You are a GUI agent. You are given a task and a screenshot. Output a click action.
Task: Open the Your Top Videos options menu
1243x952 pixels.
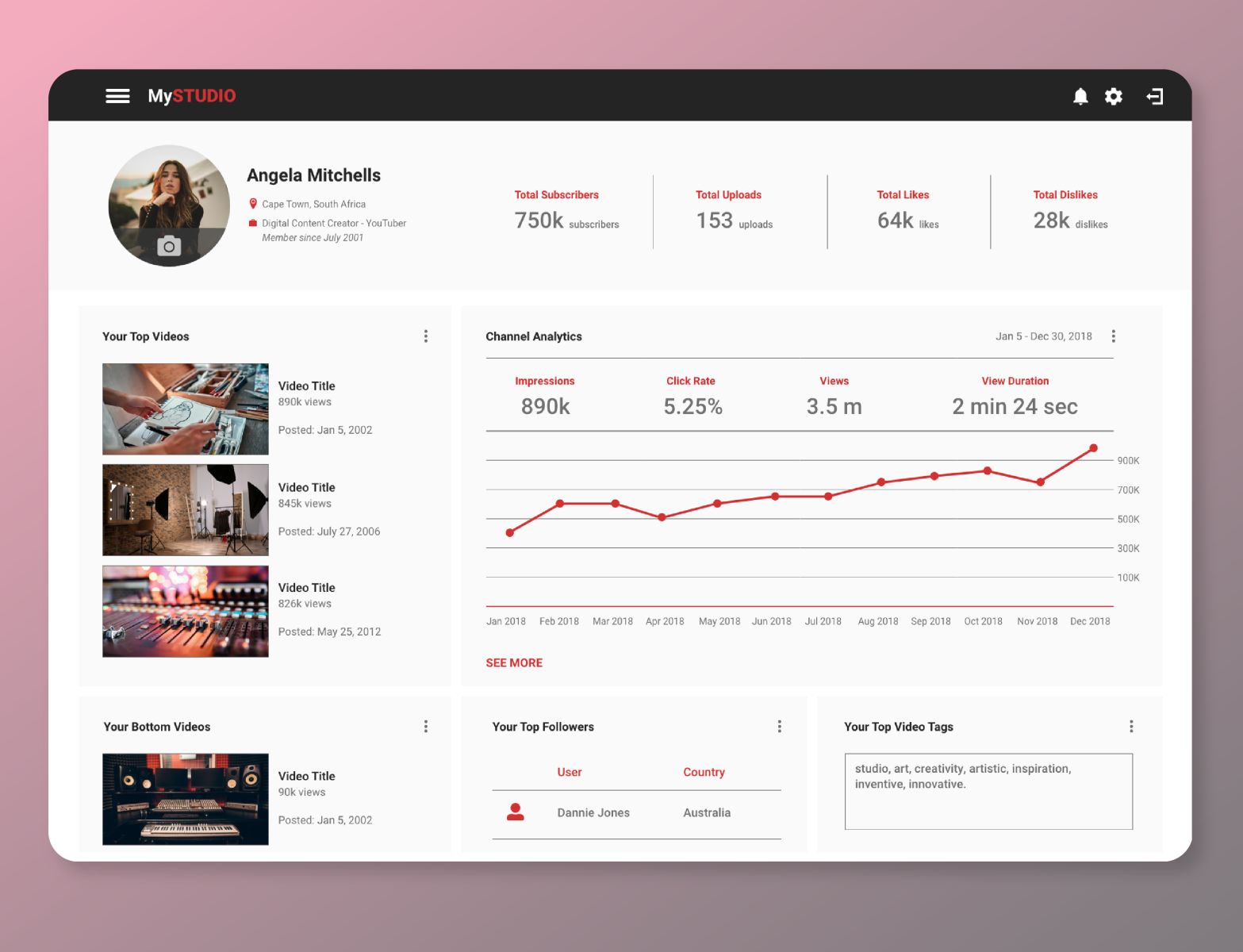pos(426,336)
